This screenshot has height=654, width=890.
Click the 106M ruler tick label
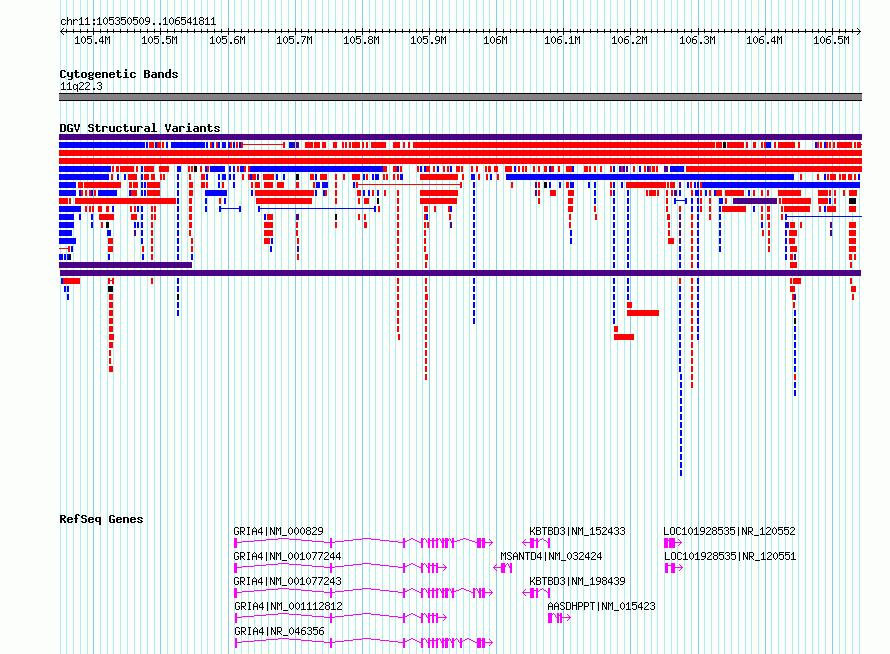(495, 40)
